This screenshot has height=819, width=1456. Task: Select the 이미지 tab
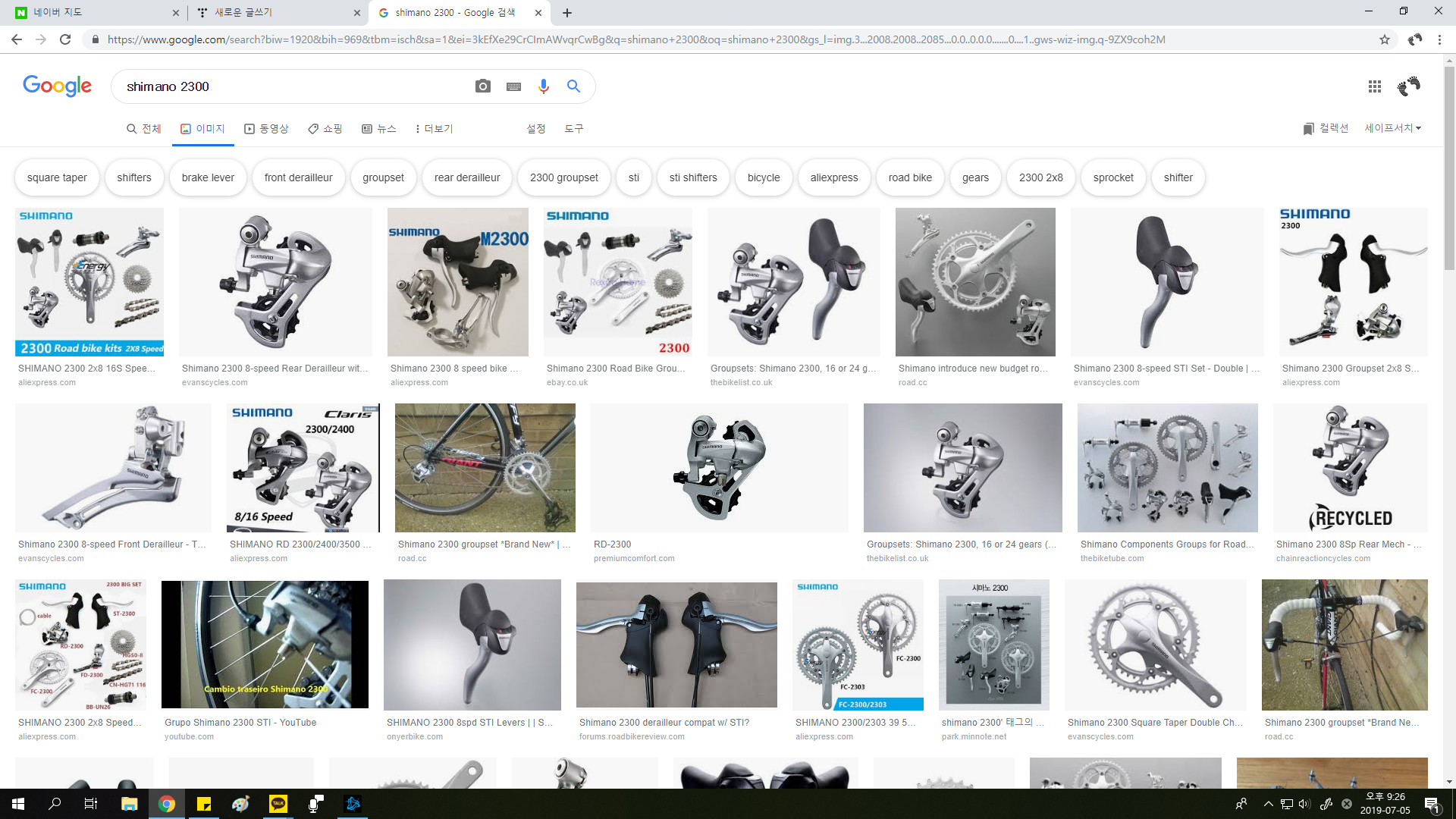(x=202, y=129)
